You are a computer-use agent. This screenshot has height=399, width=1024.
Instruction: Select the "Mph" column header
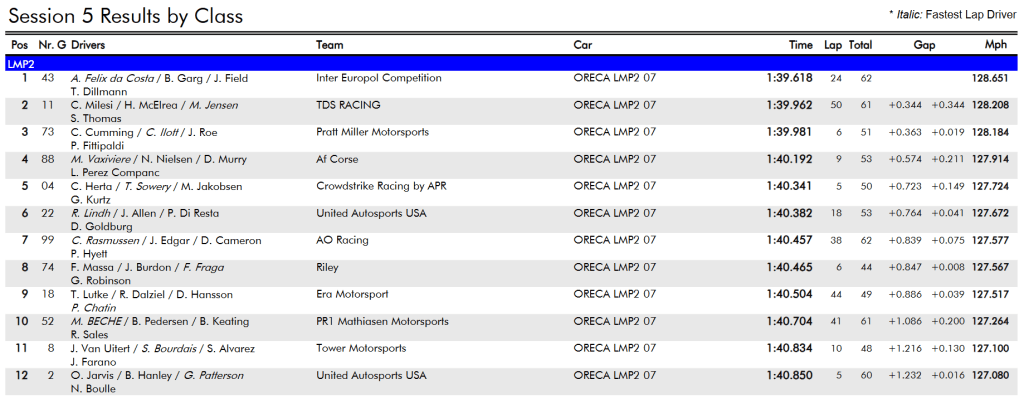pos(997,45)
